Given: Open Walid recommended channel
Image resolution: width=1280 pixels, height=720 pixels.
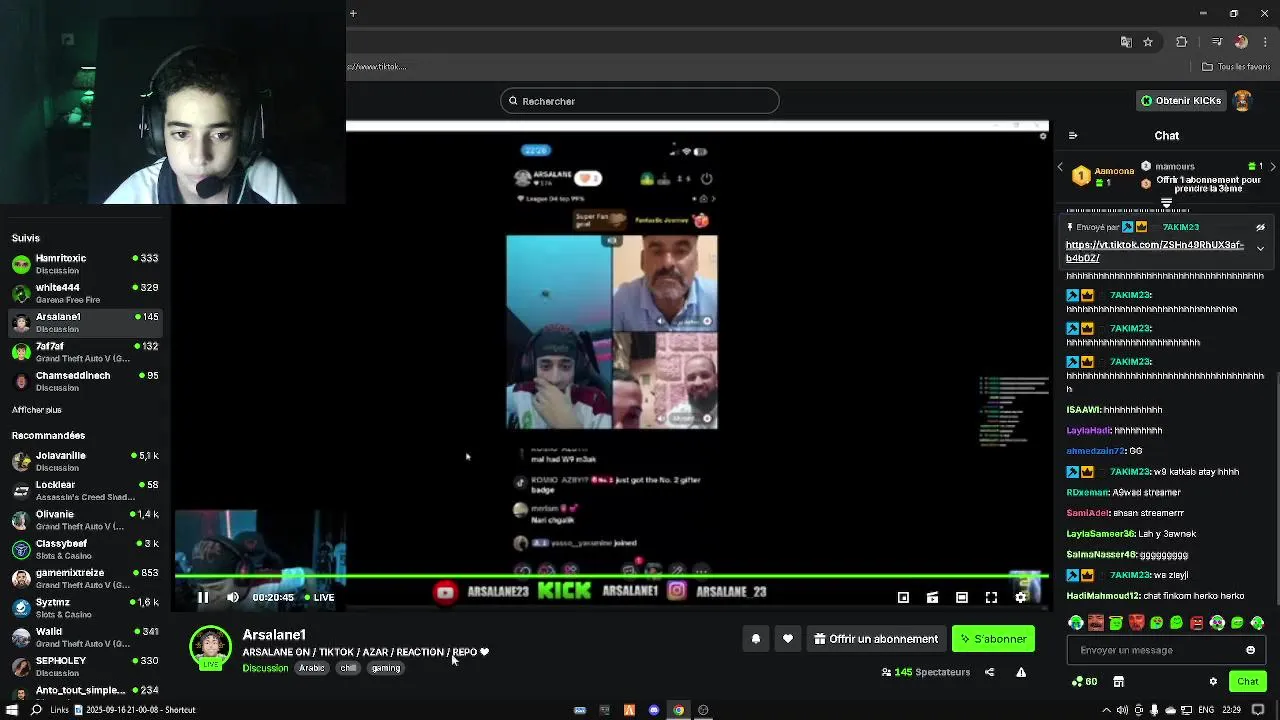Looking at the screenshot, I should [86, 637].
